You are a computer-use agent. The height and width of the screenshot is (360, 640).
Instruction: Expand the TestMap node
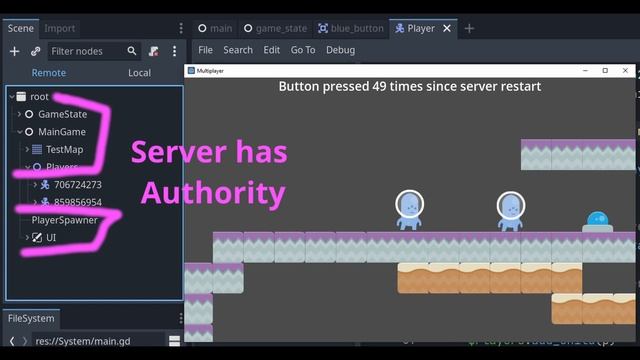pos(27,149)
